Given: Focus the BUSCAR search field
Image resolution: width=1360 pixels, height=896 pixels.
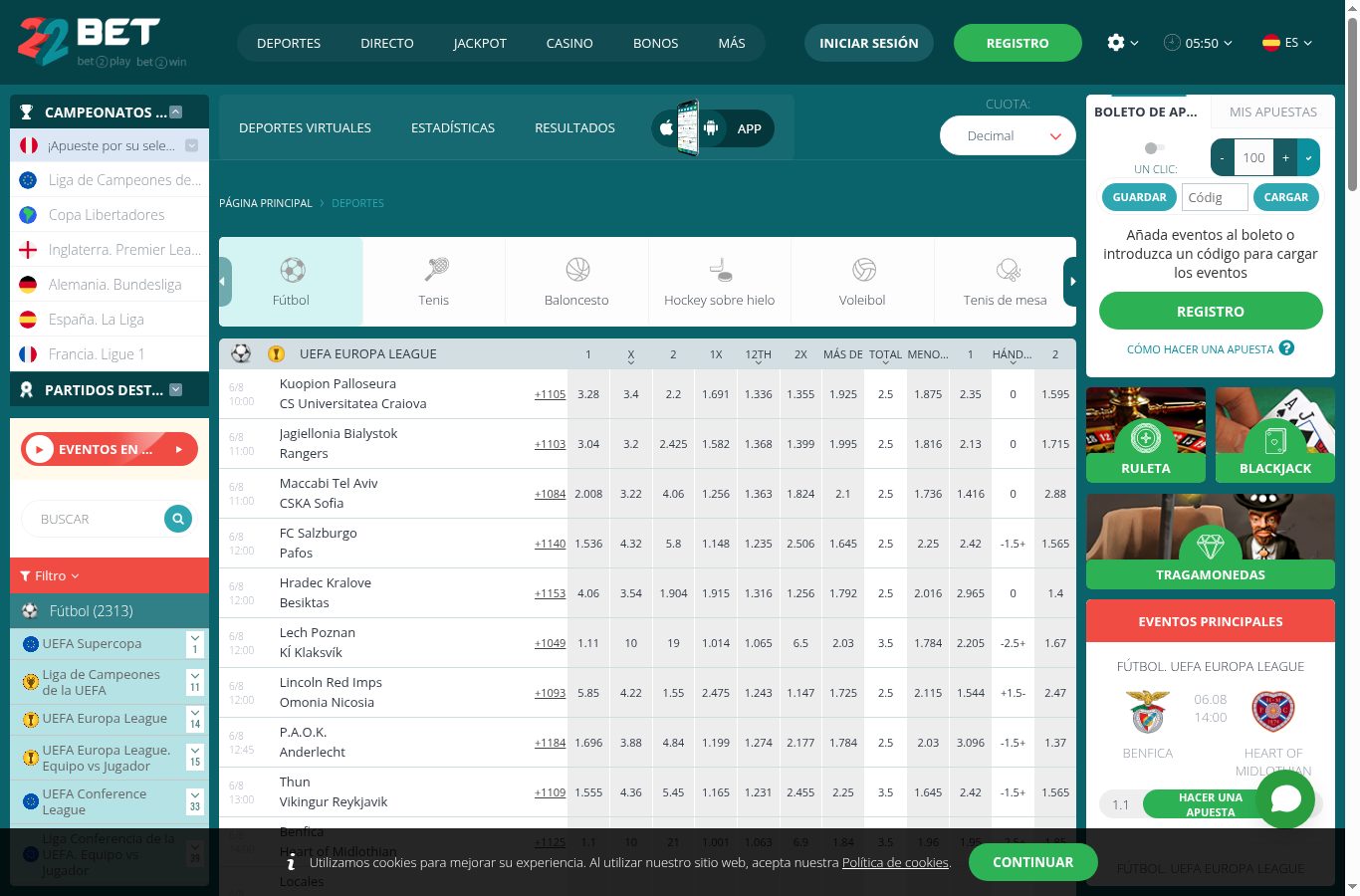Looking at the screenshot, I should (x=98, y=519).
